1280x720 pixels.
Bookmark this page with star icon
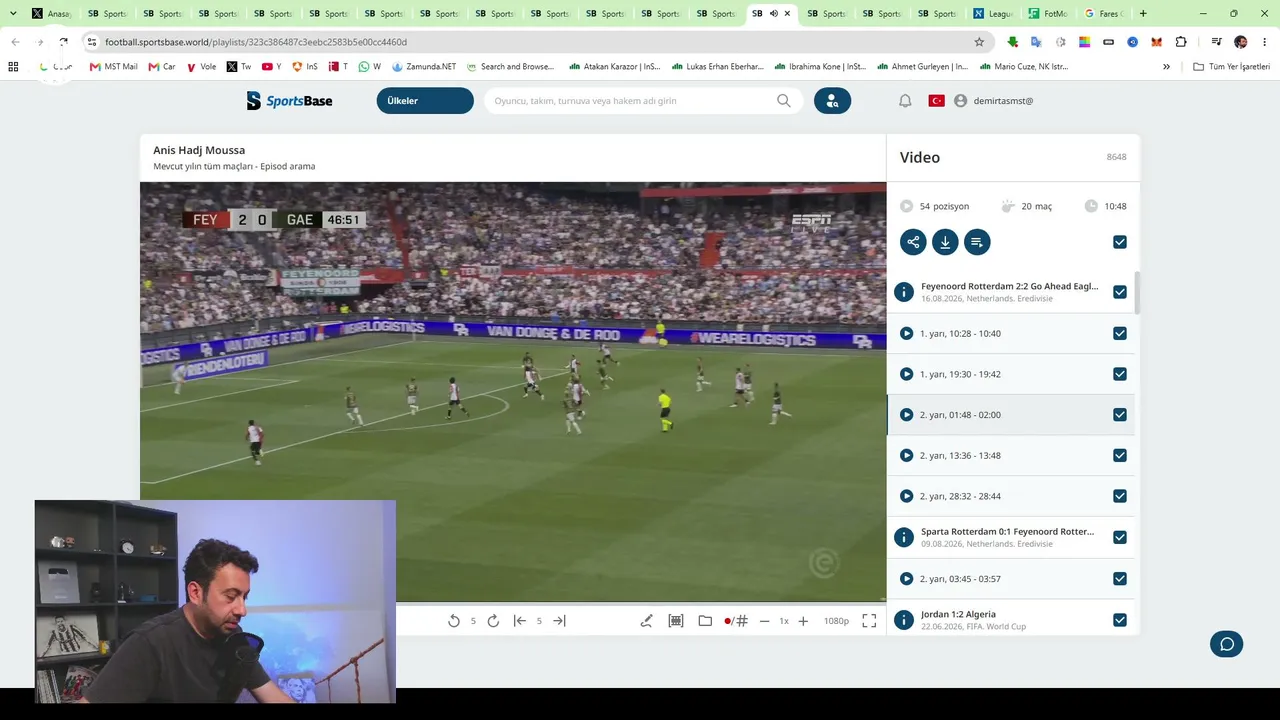tap(979, 42)
